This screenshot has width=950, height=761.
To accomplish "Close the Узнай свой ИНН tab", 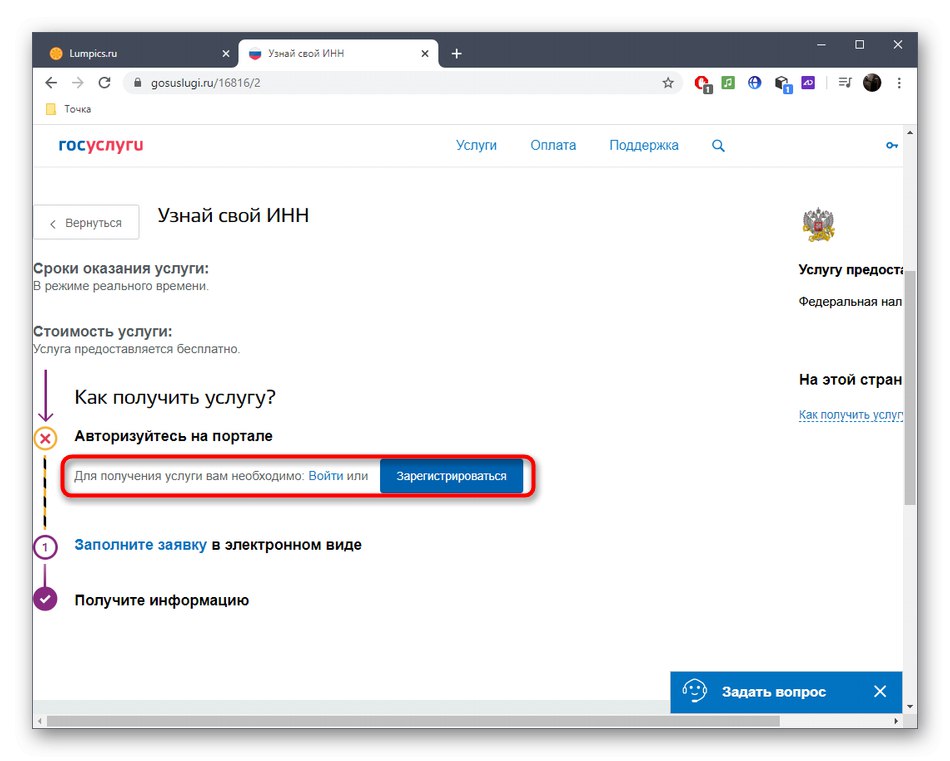I will [x=425, y=53].
